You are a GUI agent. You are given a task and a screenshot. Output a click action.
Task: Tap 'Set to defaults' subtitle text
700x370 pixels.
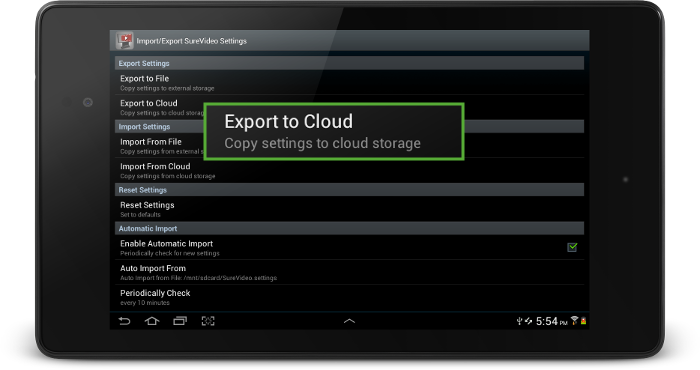click(x=140, y=215)
